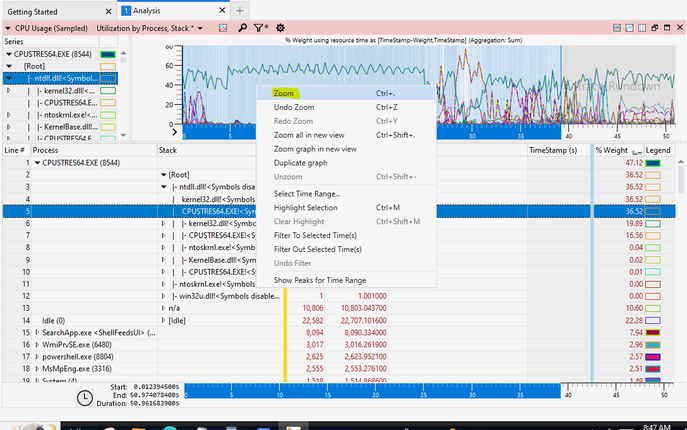Expand kernel32.dll node in the Series list
Image resolution: width=687 pixels, height=430 pixels.
coord(8,91)
